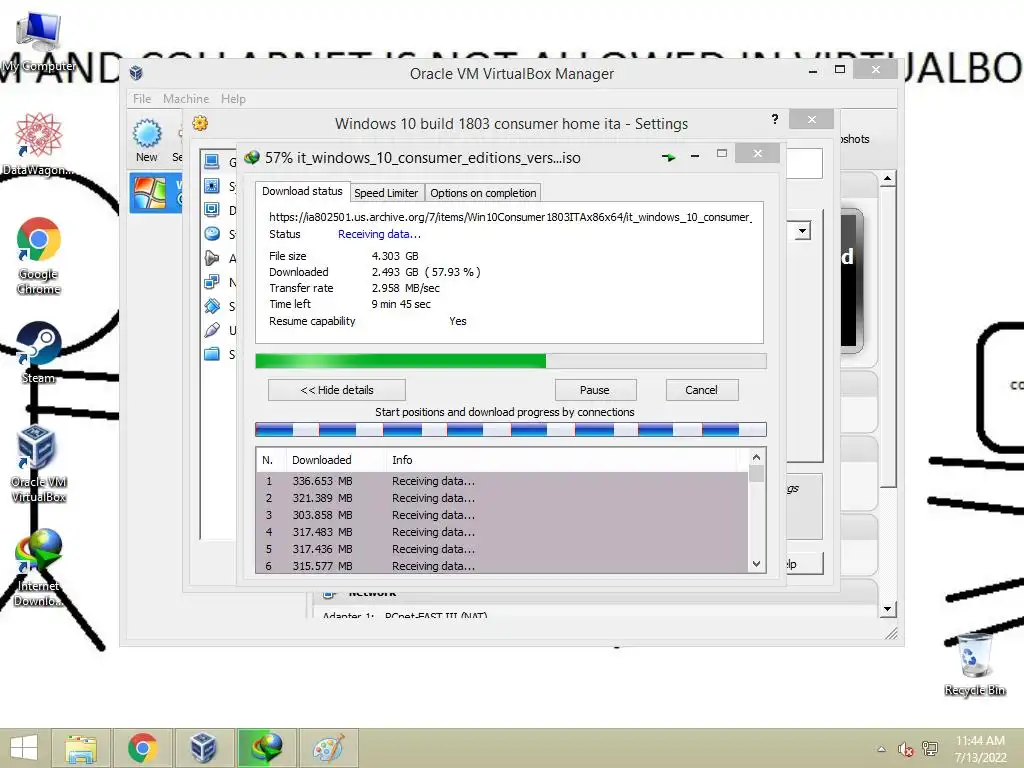Open USB settings category icon
This screenshot has height=768, width=1024.
212,330
